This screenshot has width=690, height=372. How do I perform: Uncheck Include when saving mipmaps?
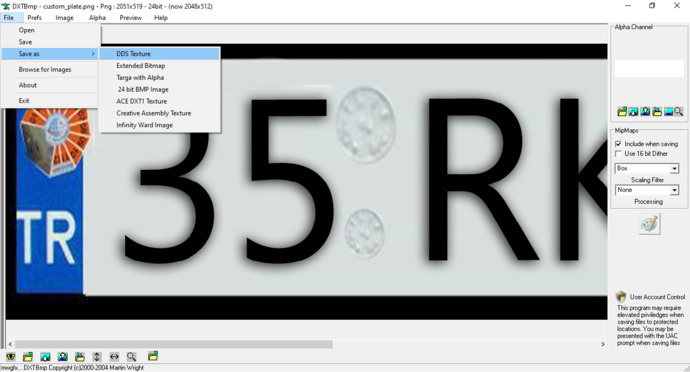point(618,144)
